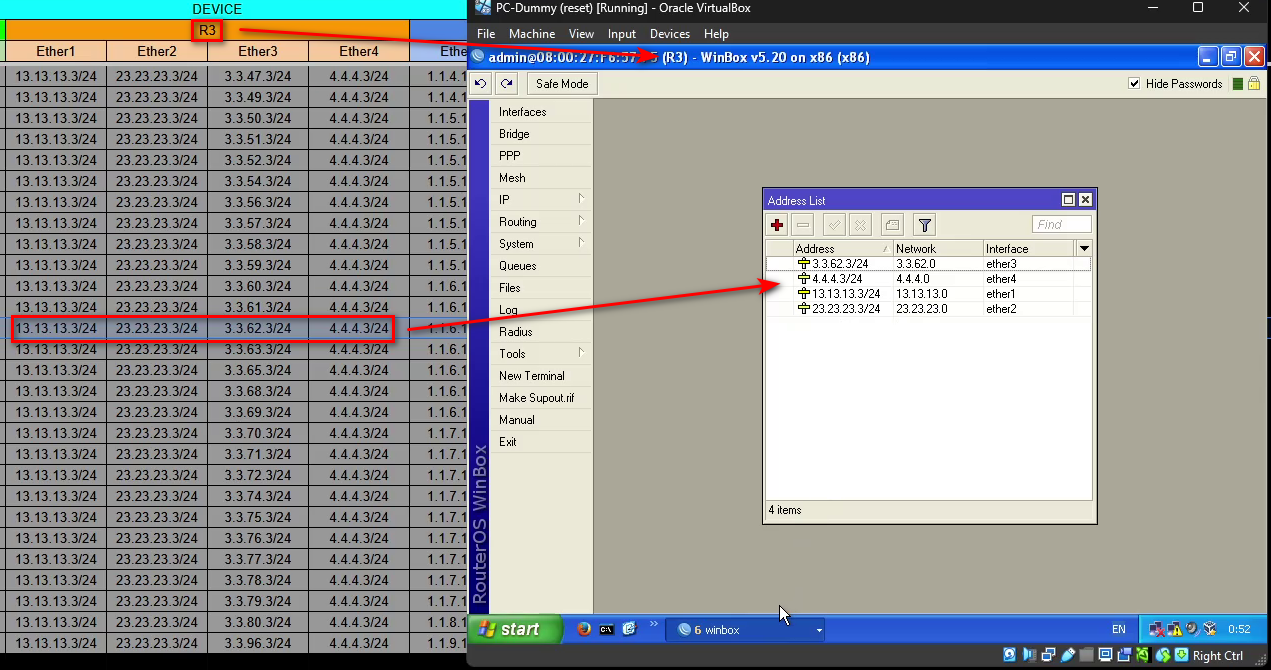1271x670 pixels.
Task: Open Radius in the WinBox sidebar
Action: pos(542,332)
